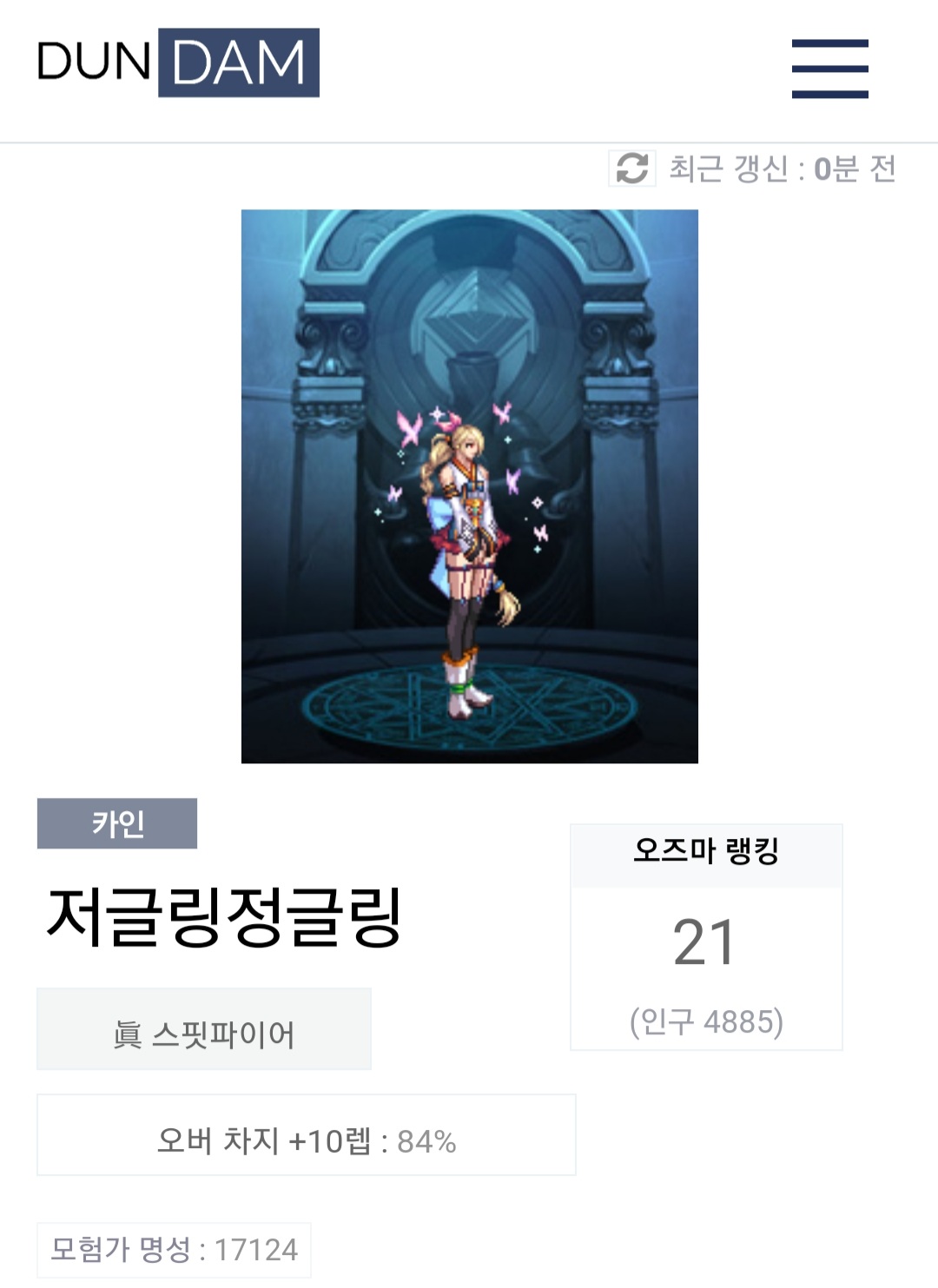The width and height of the screenshot is (938, 1288).
Task: Tap the glowing magic circle under the character
Action: tap(470, 705)
